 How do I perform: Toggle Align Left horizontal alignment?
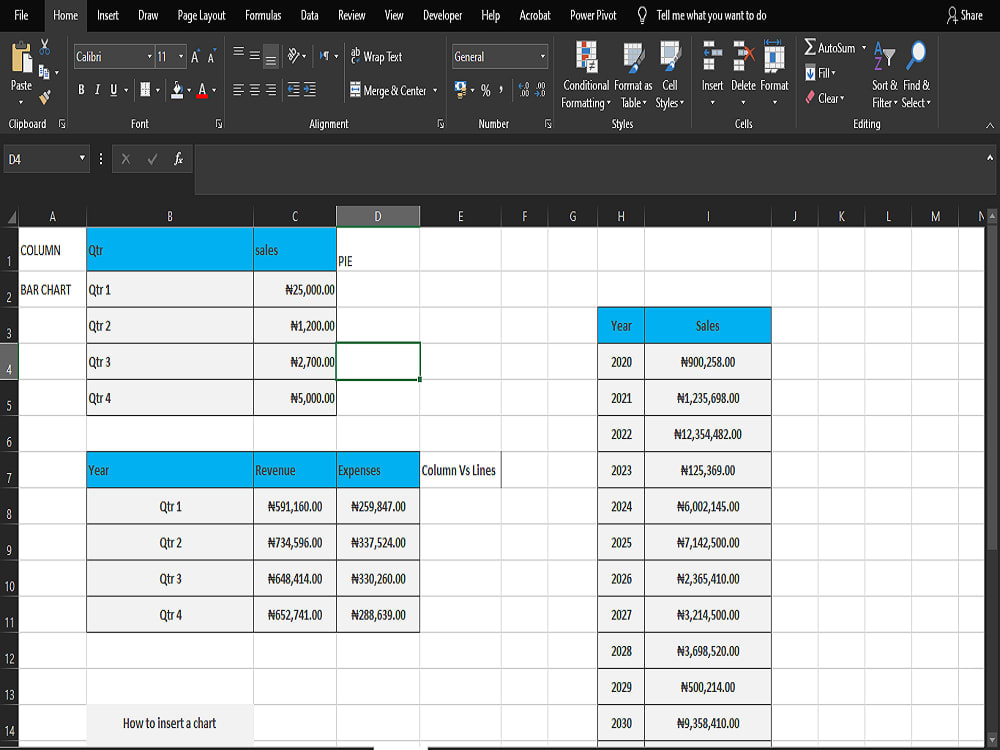click(x=238, y=90)
